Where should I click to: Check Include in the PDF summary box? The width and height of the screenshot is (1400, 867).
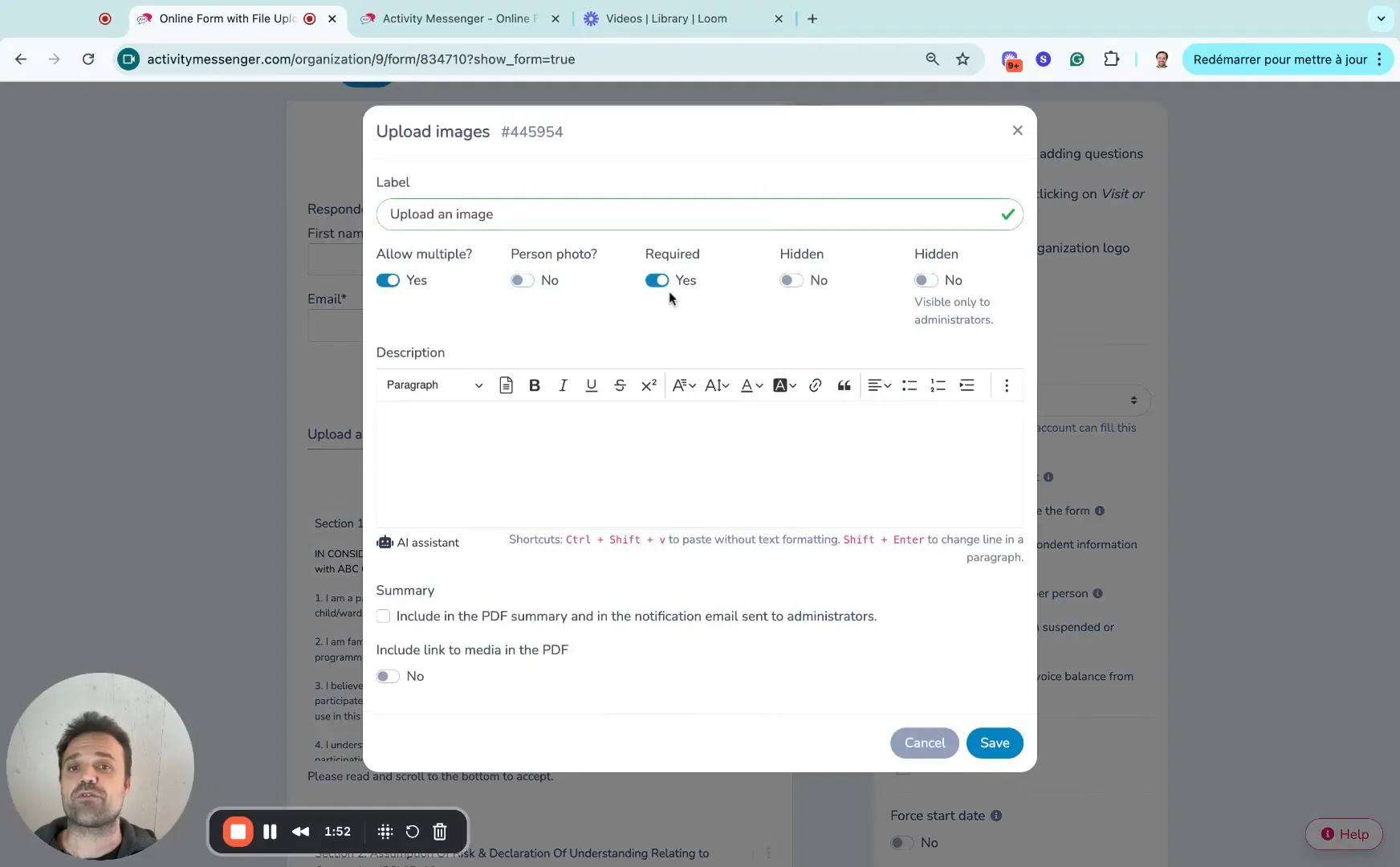(x=384, y=617)
